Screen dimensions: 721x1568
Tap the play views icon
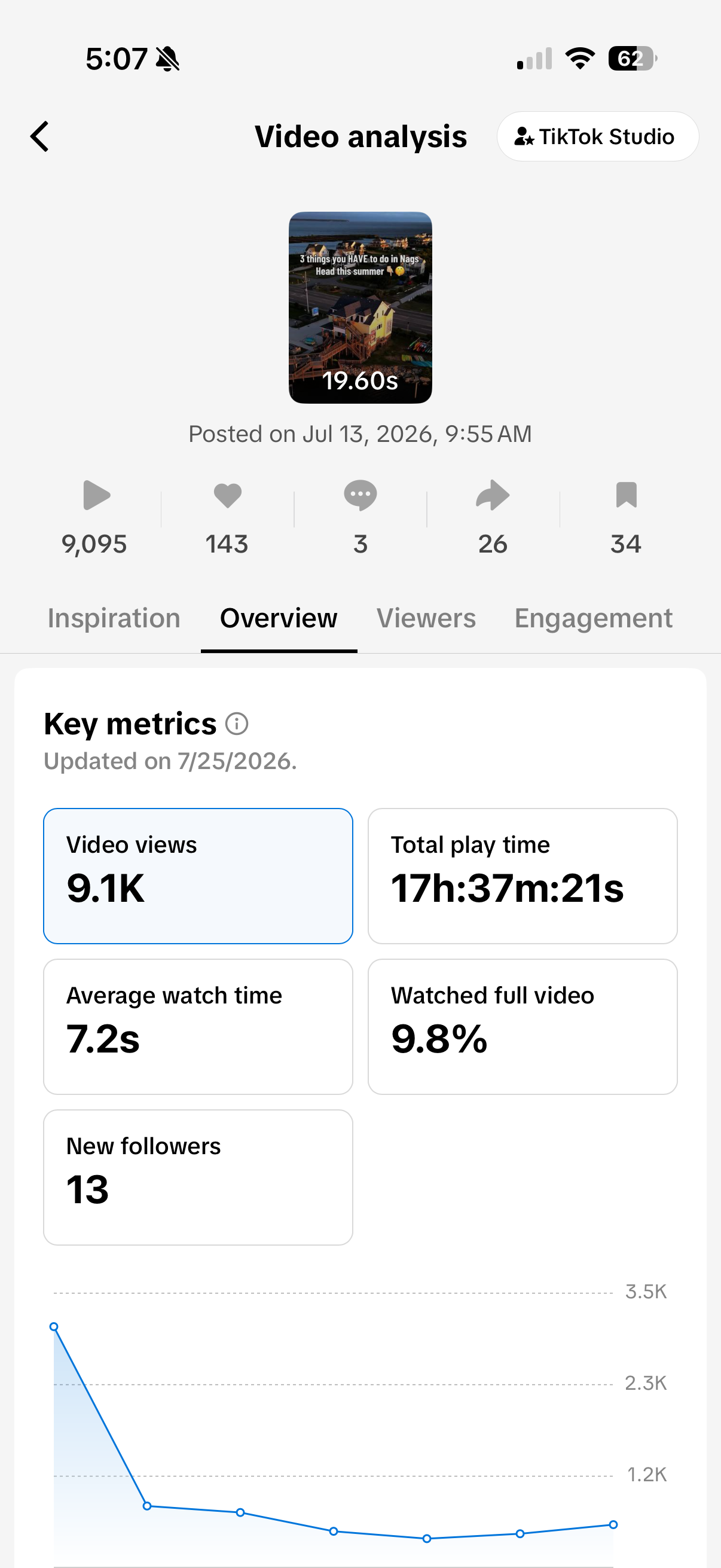click(x=96, y=495)
